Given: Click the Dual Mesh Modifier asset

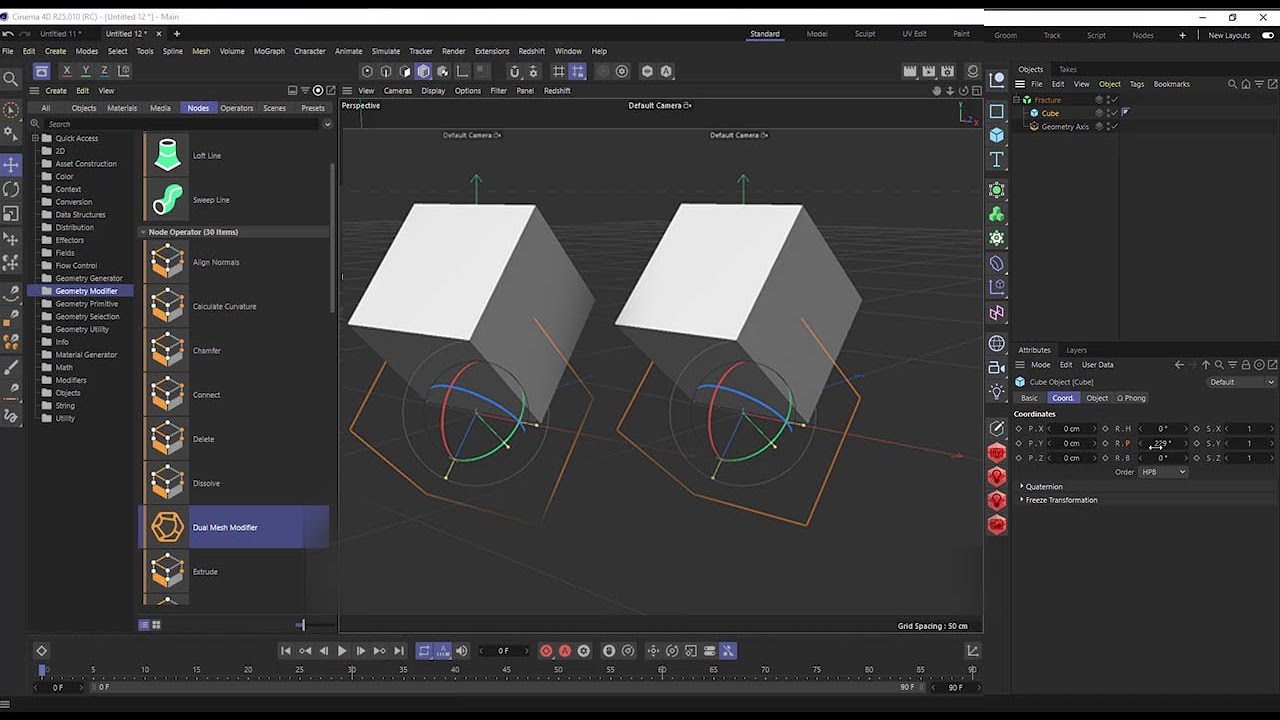Looking at the screenshot, I should [x=234, y=527].
